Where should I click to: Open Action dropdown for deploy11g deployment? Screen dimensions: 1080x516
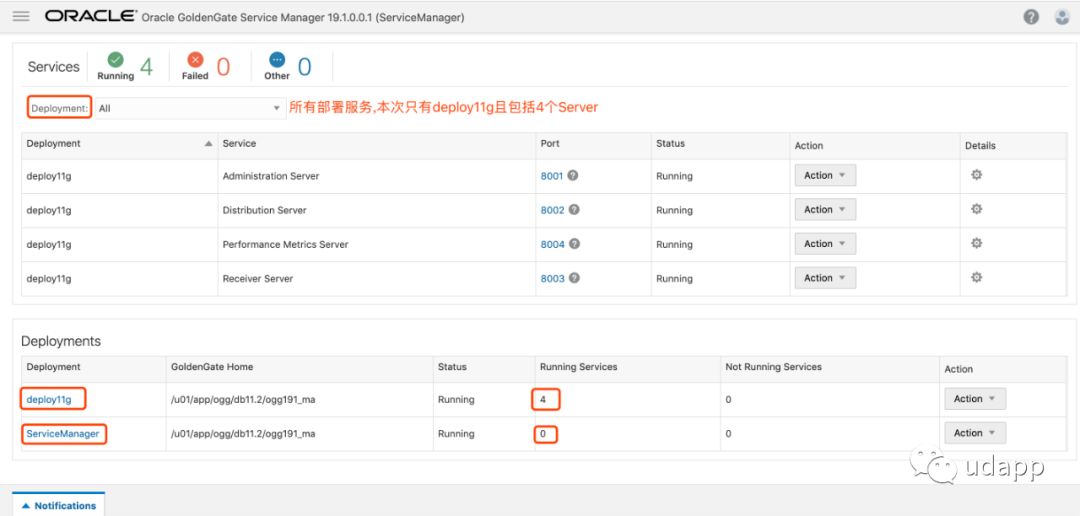click(974, 399)
